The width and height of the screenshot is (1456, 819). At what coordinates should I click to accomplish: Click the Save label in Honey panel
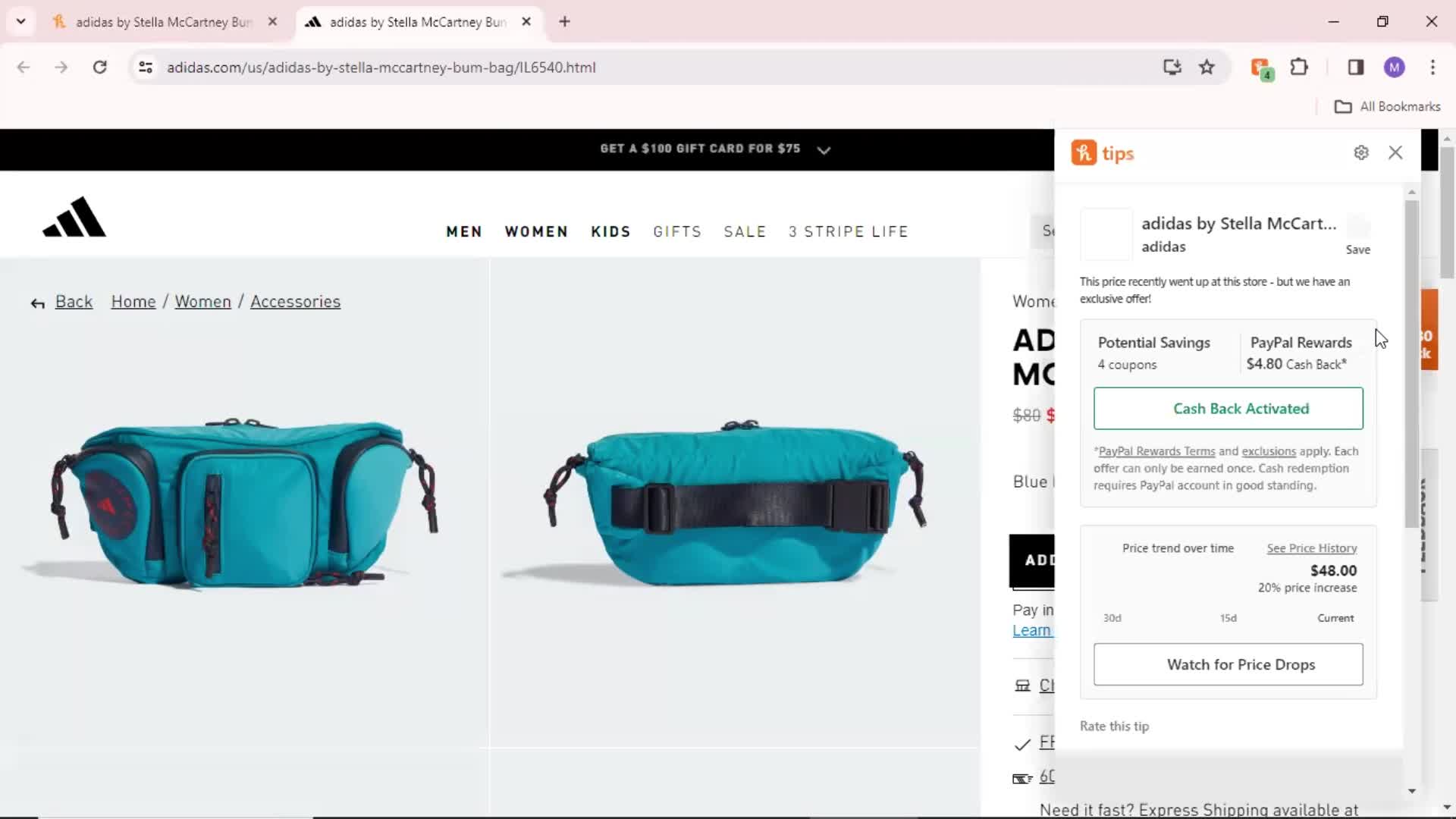click(x=1358, y=249)
